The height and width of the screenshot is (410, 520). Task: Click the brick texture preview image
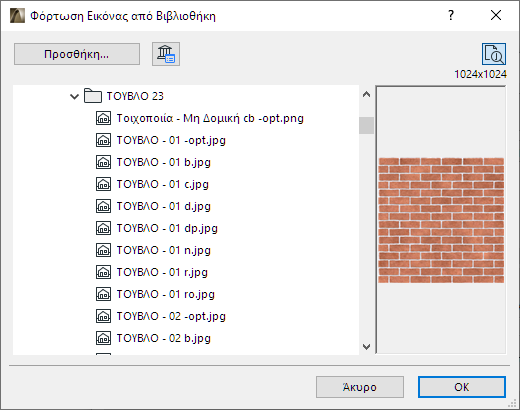pyautogui.click(x=441, y=220)
